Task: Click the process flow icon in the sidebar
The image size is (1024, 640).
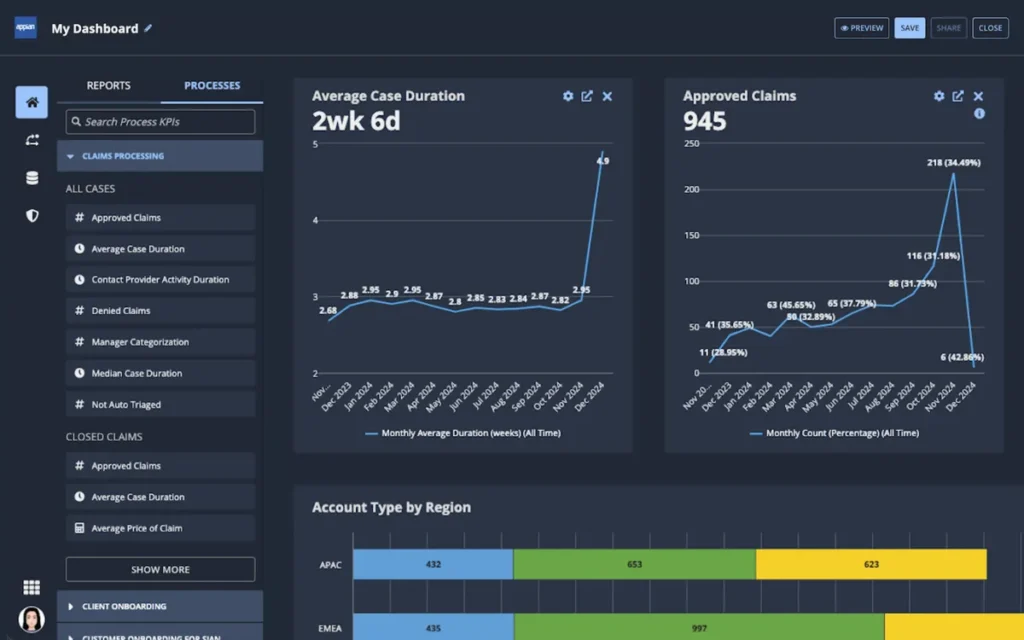Action: coord(31,140)
